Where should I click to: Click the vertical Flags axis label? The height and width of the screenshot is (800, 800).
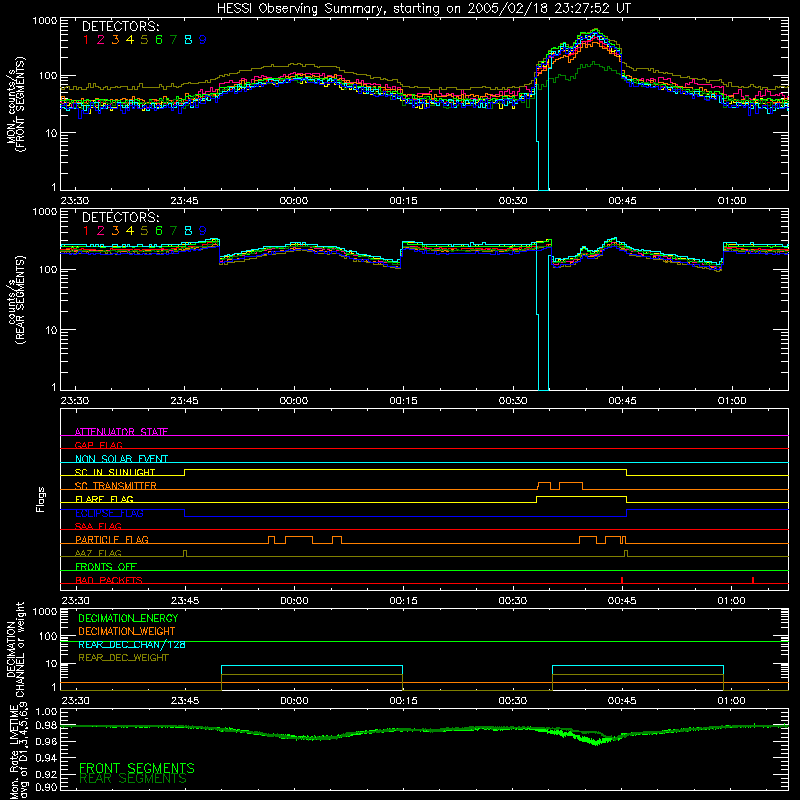(x=40, y=499)
